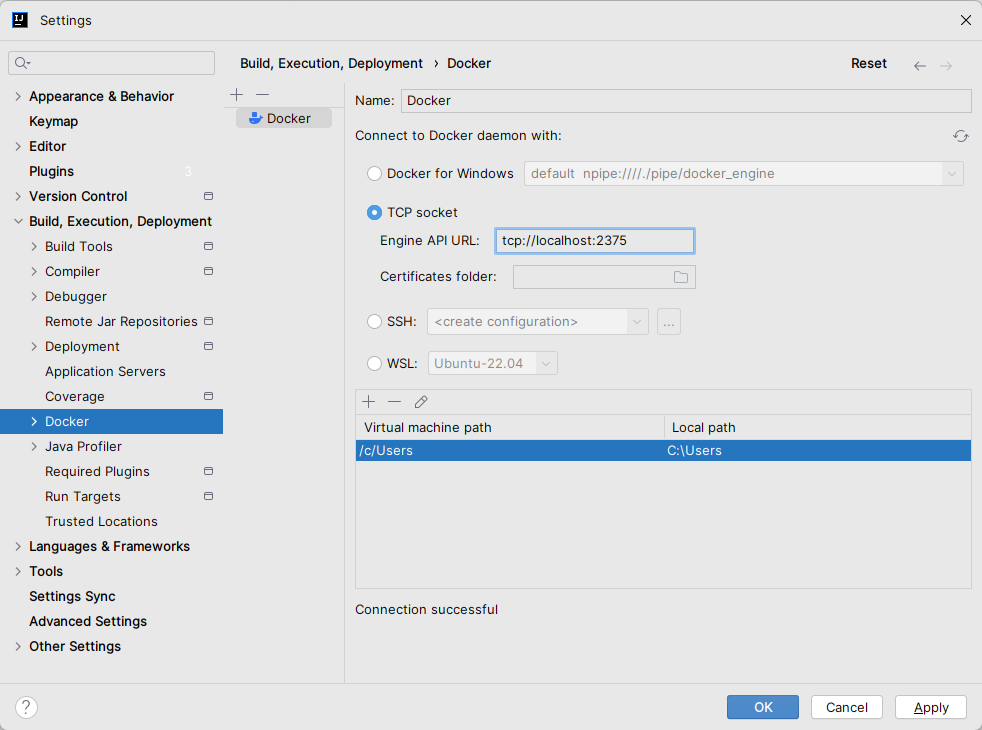Open Plugins settings
The width and height of the screenshot is (982, 730).
tap(51, 172)
